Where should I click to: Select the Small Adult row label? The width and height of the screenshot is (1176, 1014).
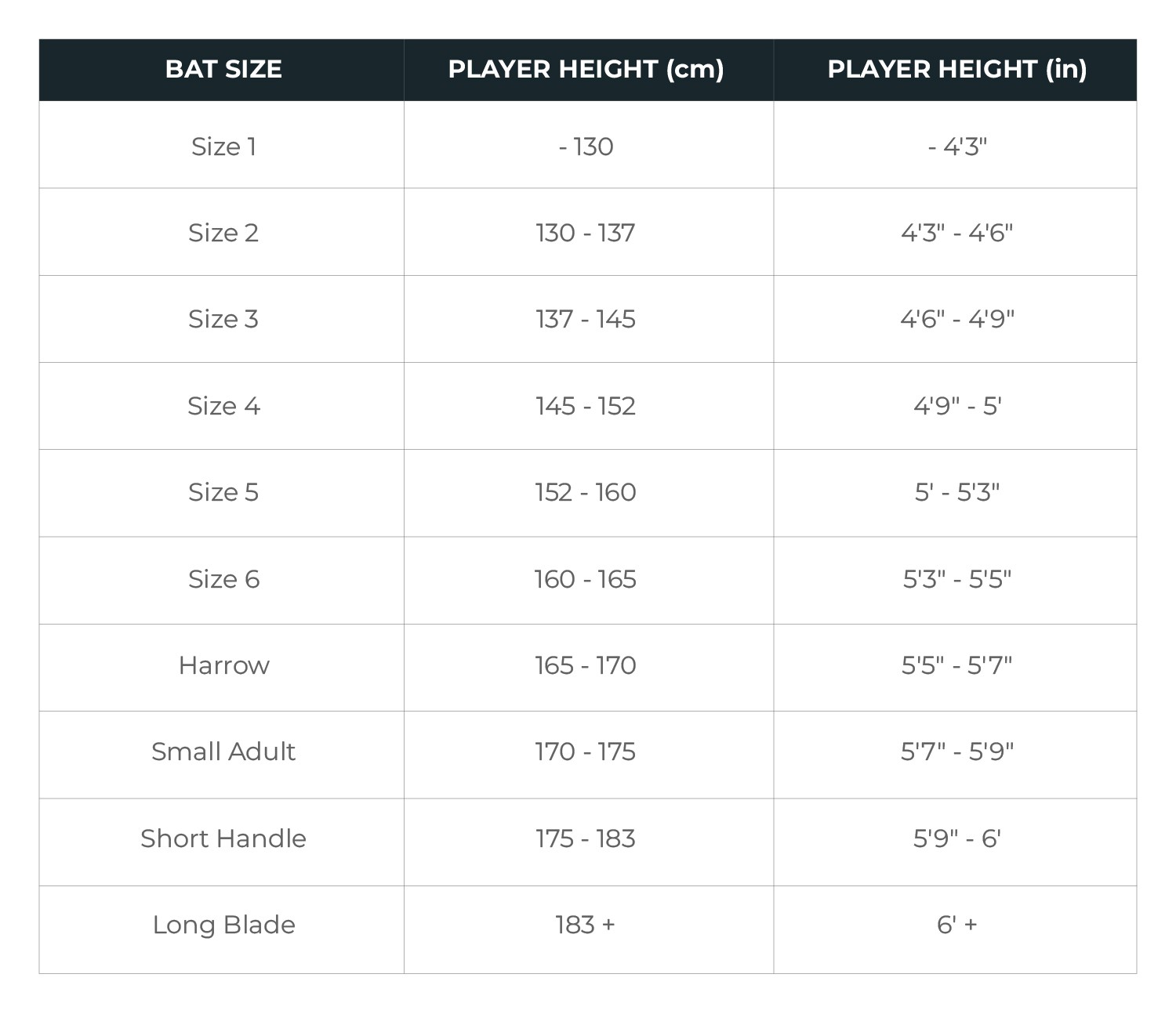coord(223,751)
